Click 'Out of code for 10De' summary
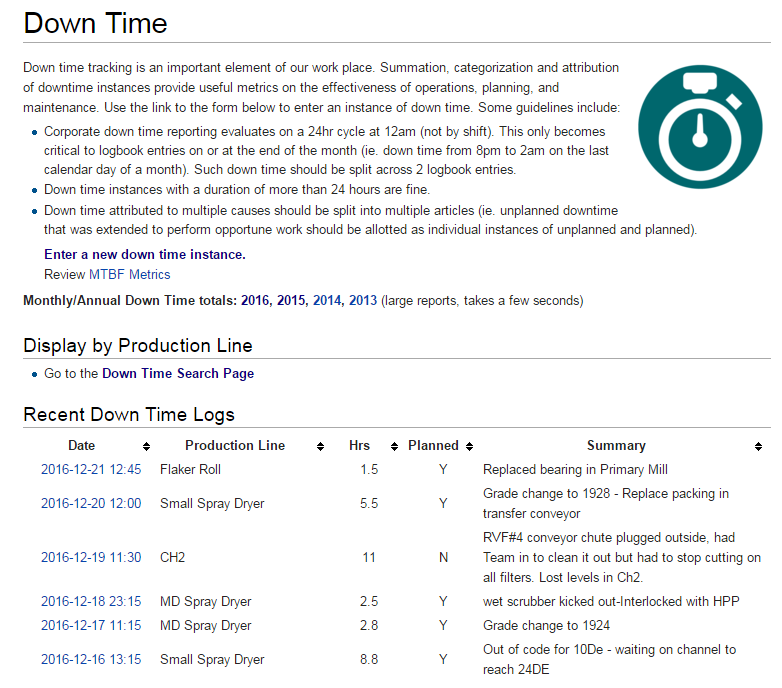782x688 pixels. (609, 659)
